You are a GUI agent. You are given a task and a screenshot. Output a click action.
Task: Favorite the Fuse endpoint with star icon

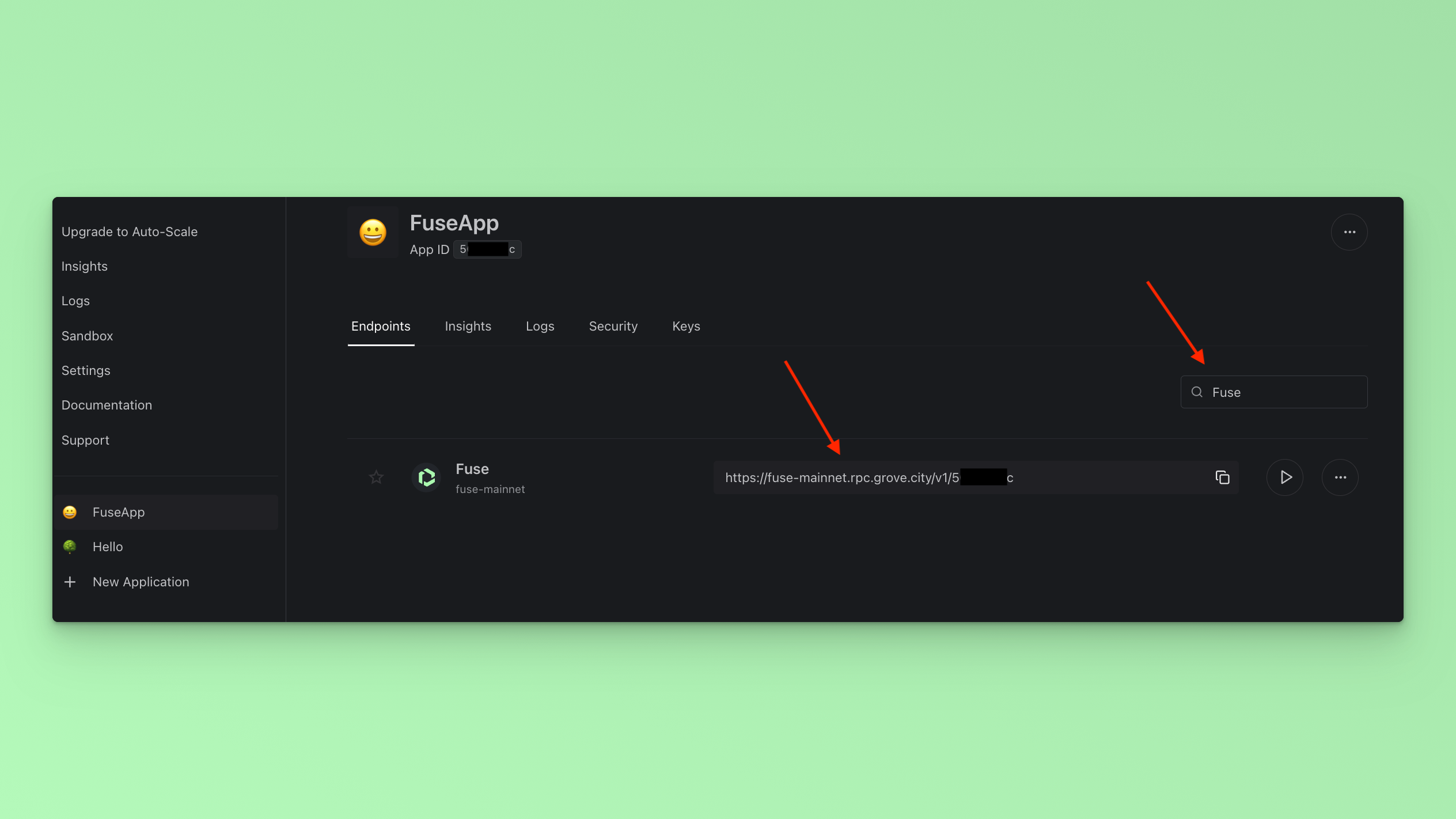point(376,477)
